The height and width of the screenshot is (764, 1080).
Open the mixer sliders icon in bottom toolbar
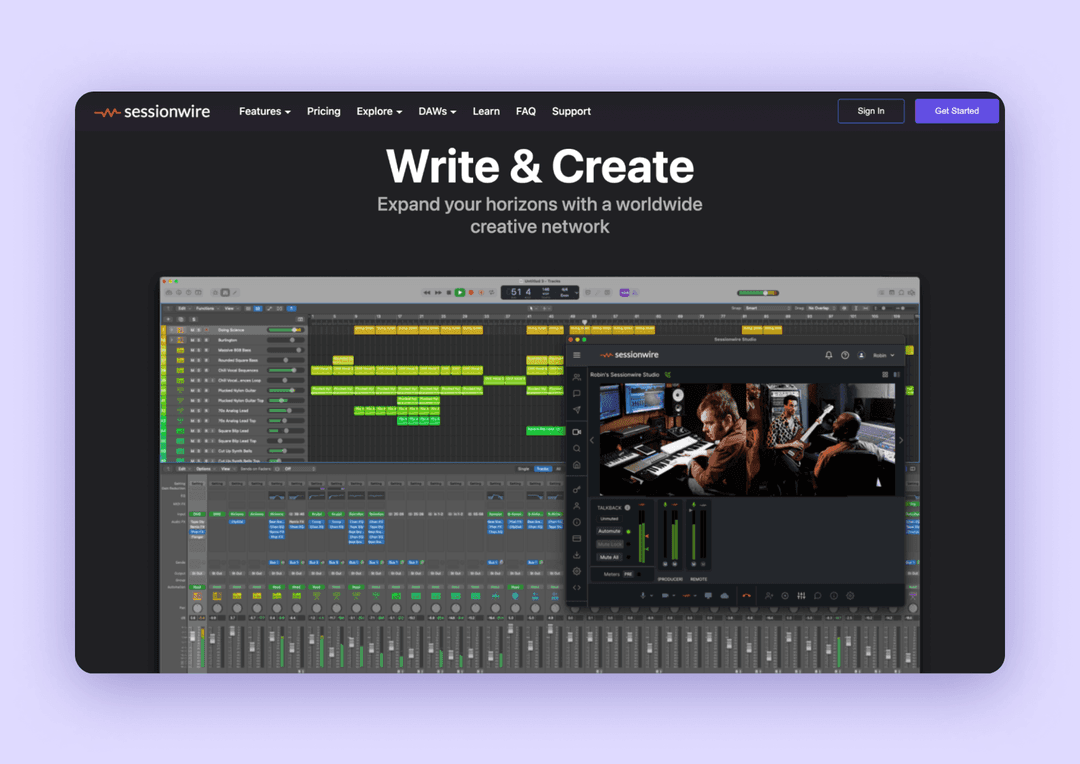click(801, 595)
